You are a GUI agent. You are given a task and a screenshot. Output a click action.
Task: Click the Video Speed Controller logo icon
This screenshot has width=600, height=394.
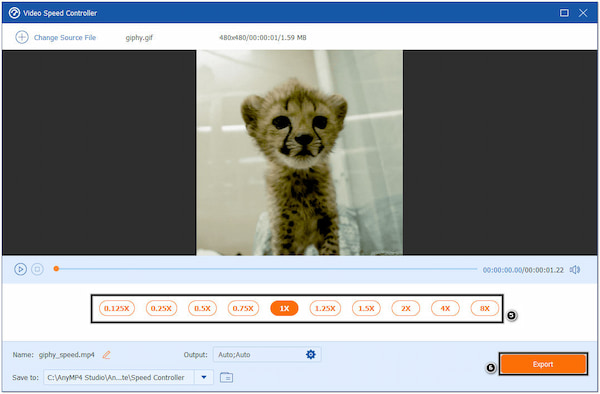tap(14, 13)
